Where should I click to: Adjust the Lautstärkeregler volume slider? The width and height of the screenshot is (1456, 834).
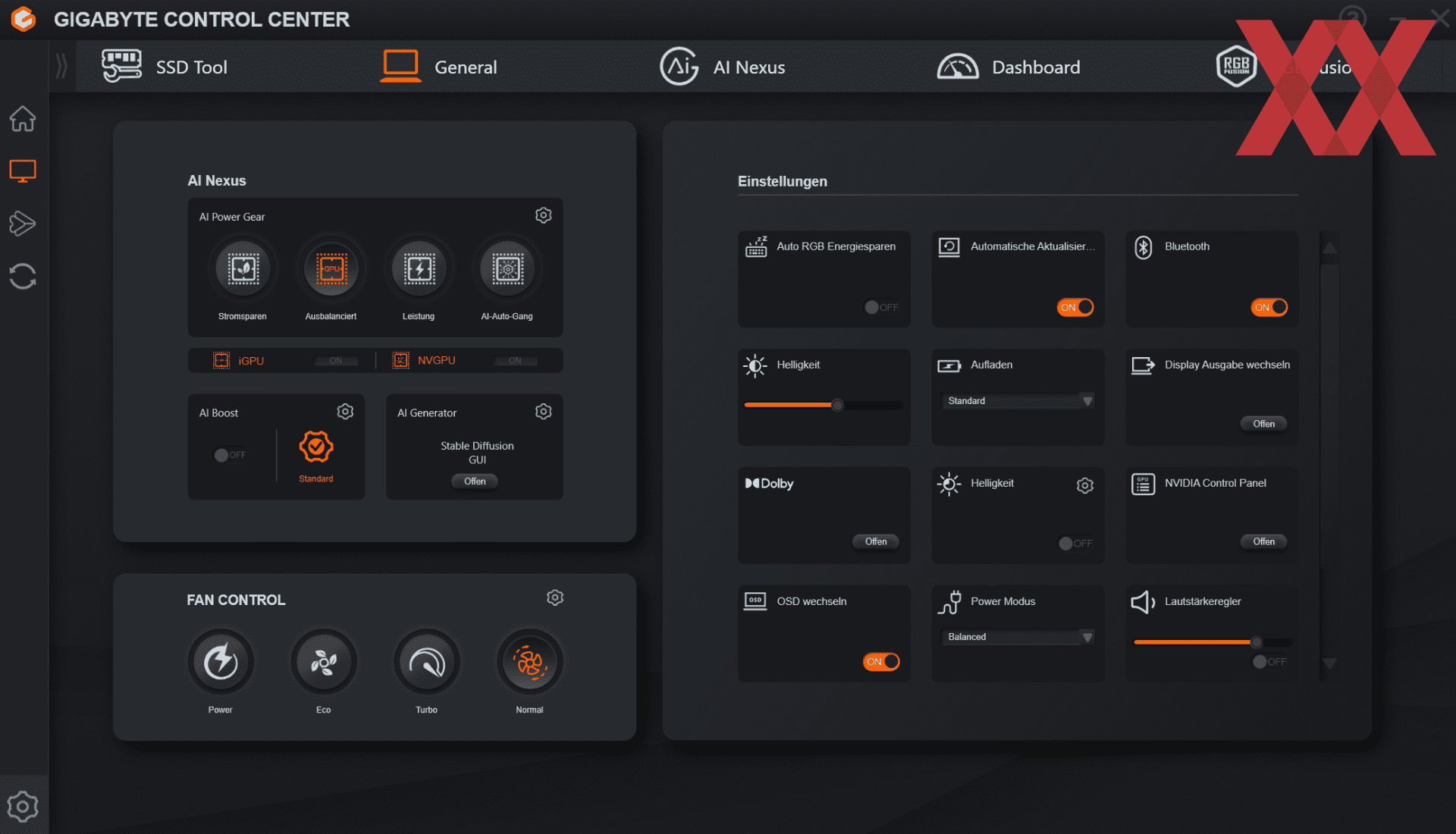tap(1256, 642)
